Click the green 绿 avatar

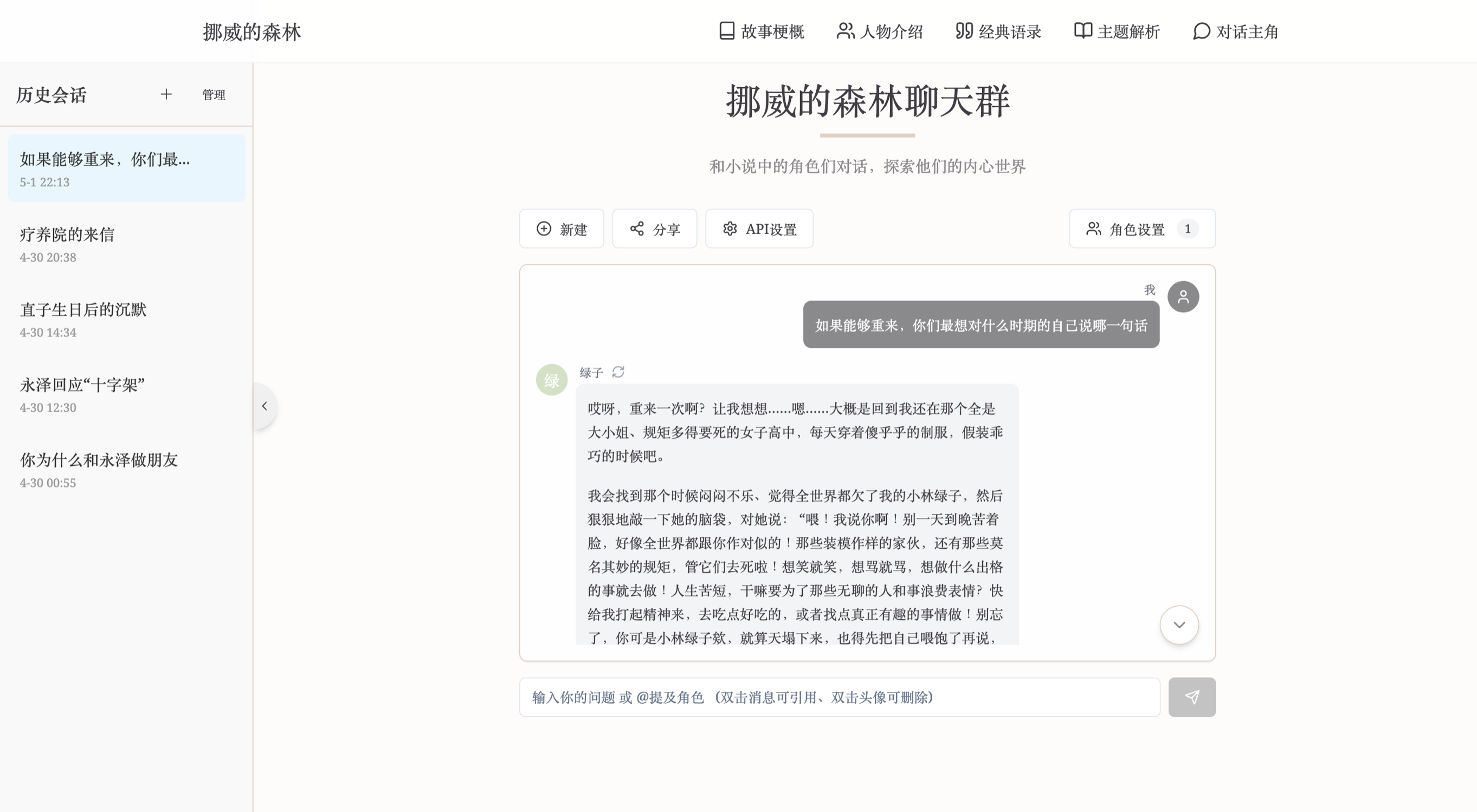point(551,380)
